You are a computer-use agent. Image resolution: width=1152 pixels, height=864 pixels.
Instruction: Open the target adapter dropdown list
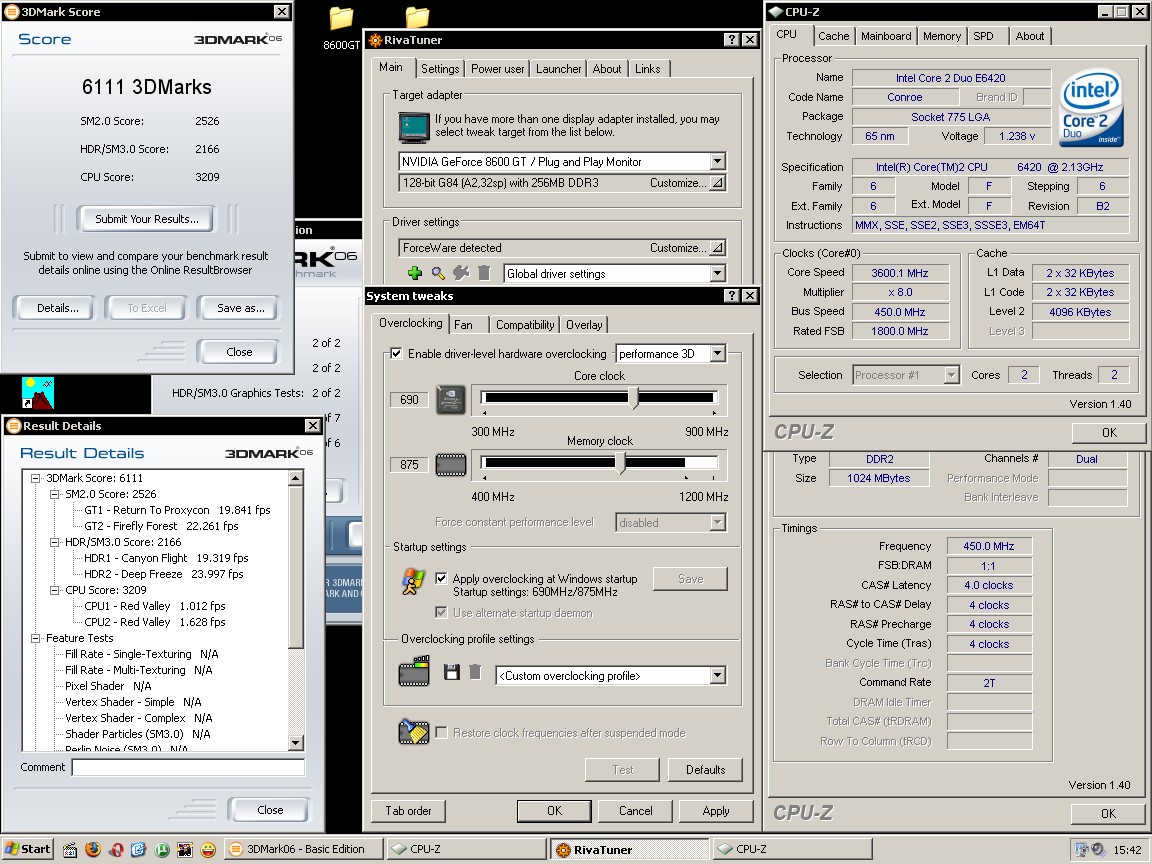[x=718, y=162]
